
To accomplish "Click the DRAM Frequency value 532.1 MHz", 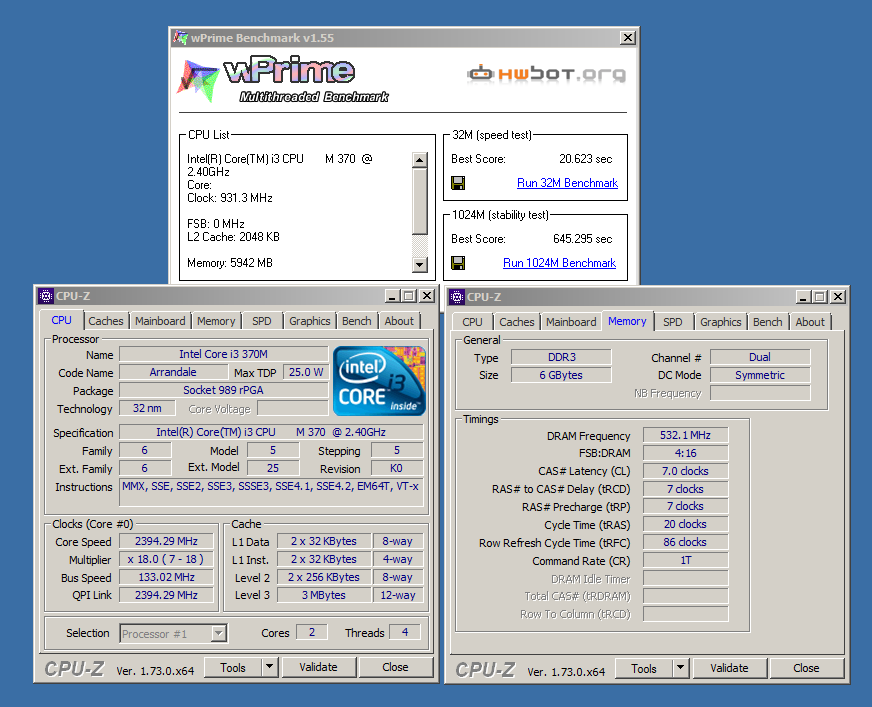I will [x=685, y=435].
